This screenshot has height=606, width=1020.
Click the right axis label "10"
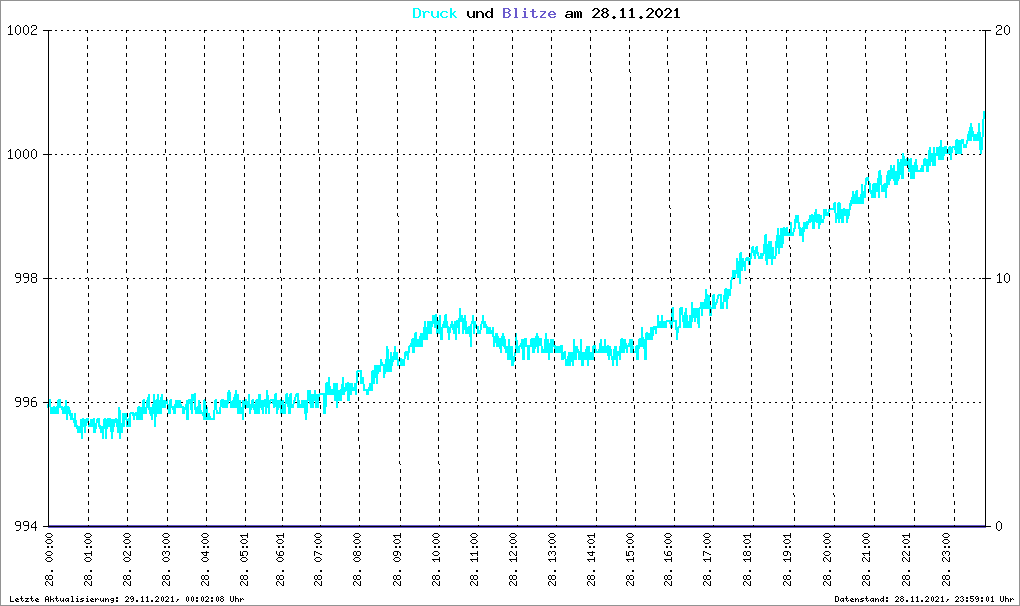1002,278
